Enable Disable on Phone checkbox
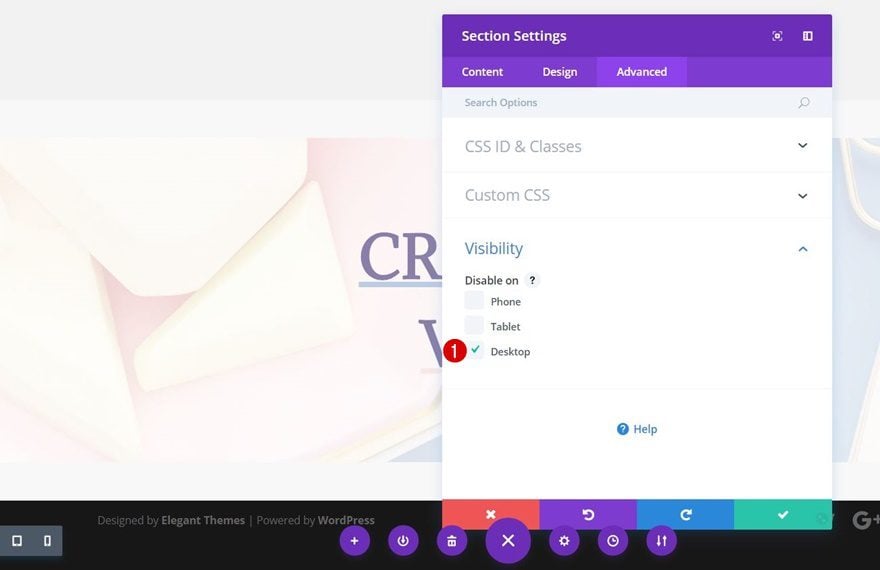880x570 pixels. pyautogui.click(x=474, y=300)
